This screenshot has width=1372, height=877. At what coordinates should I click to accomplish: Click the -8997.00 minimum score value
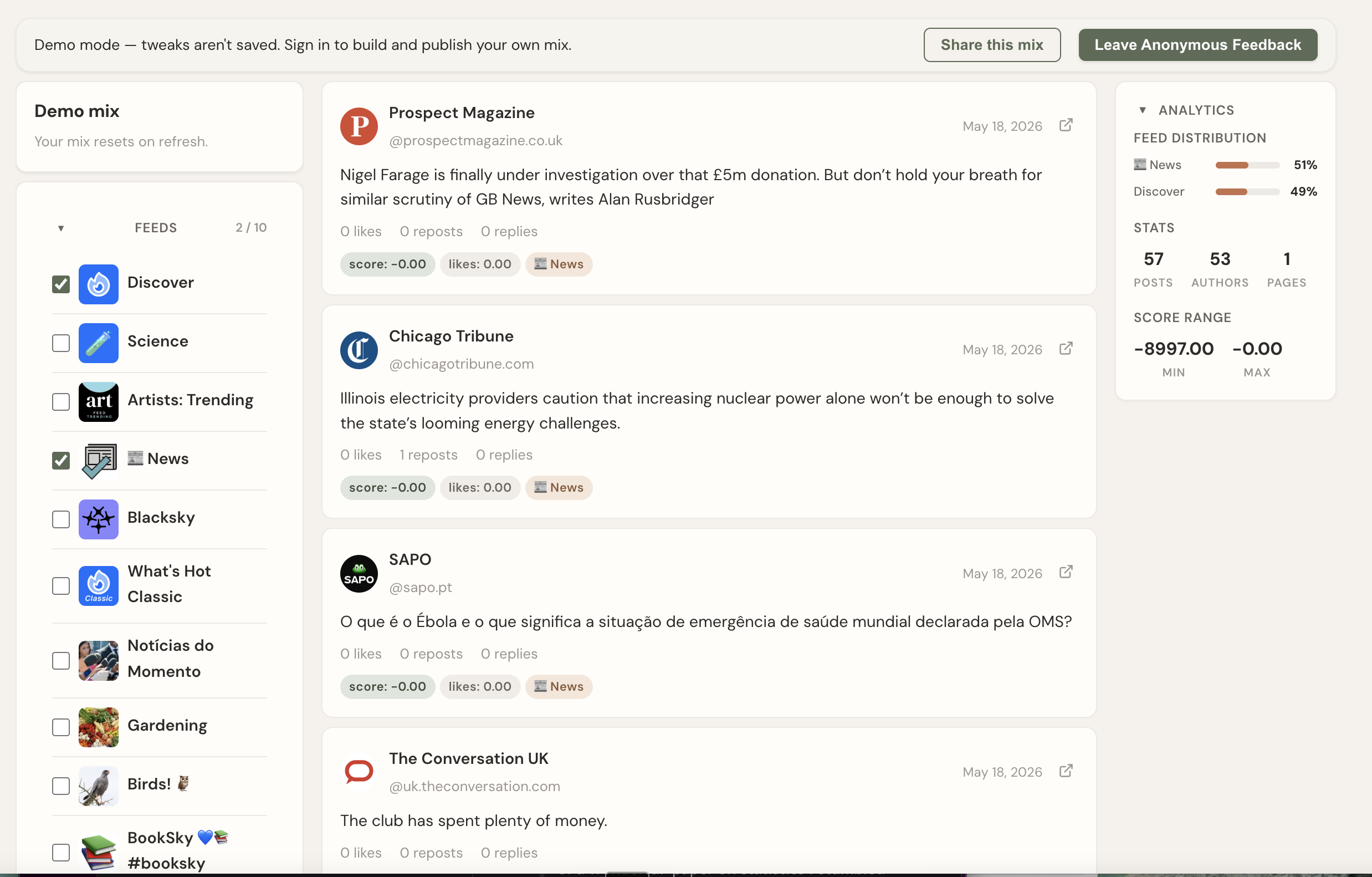(x=1174, y=348)
